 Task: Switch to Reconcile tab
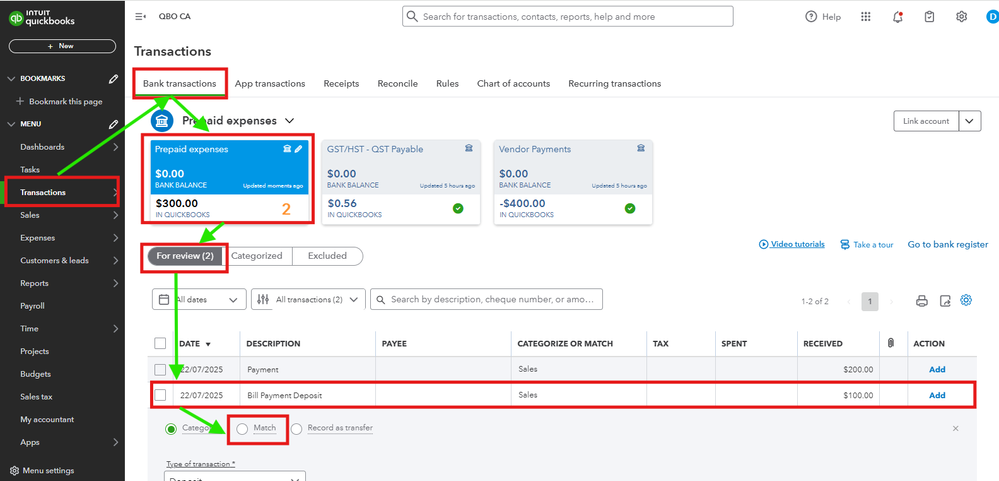pos(398,83)
